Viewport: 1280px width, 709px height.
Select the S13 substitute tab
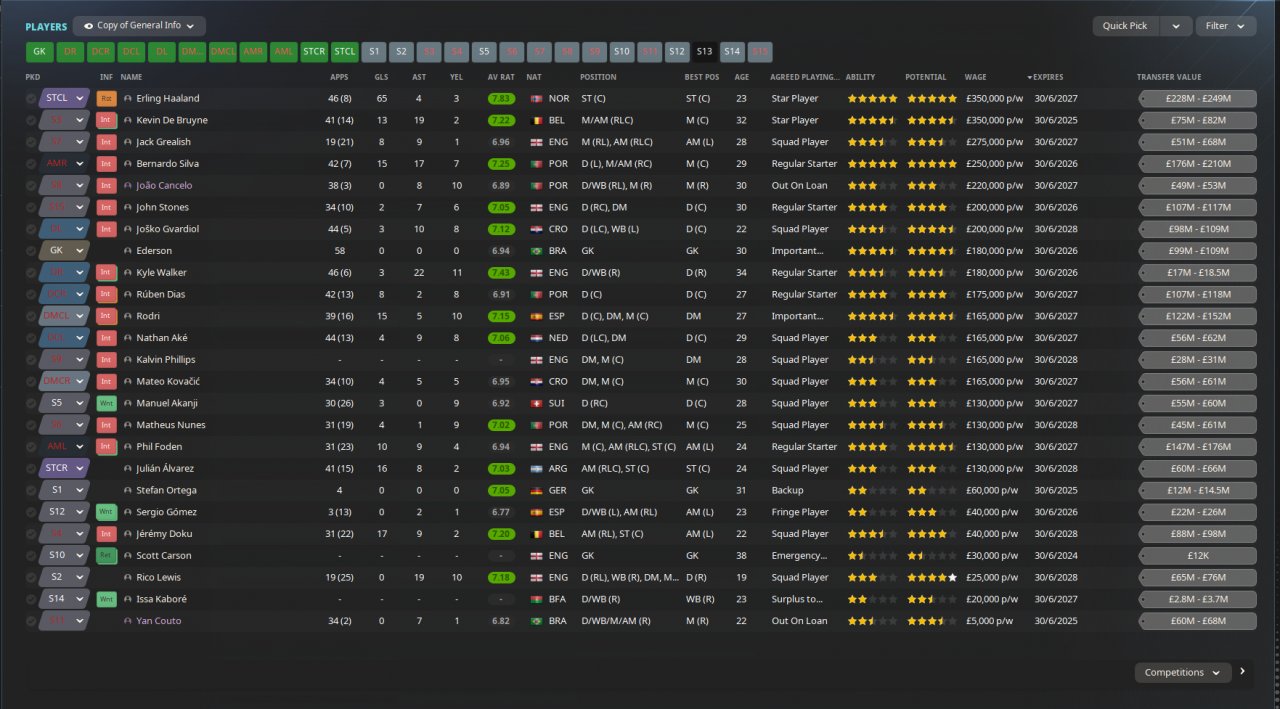704,52
